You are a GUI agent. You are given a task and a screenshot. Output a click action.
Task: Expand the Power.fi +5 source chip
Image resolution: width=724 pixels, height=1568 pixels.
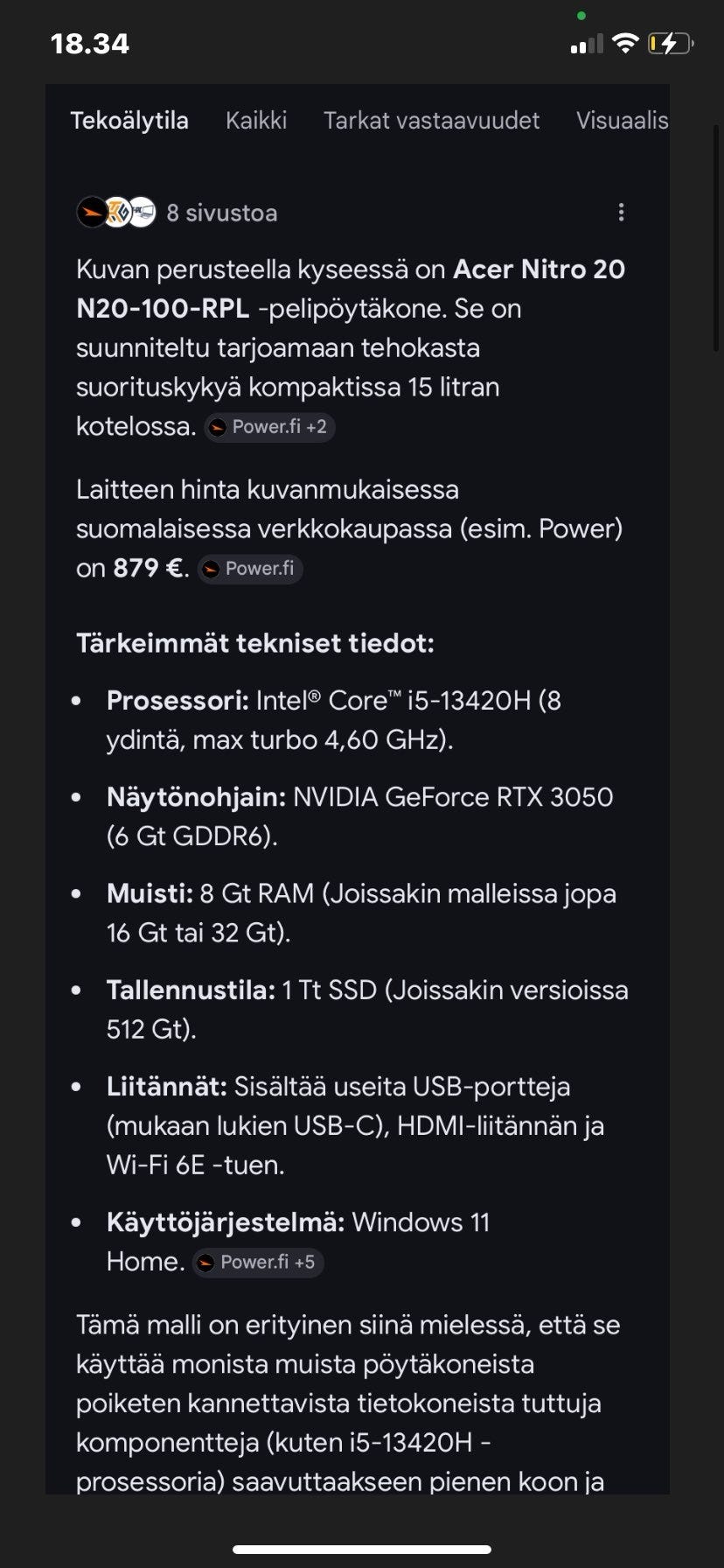pyautogui.click(x=258, y=1262)
